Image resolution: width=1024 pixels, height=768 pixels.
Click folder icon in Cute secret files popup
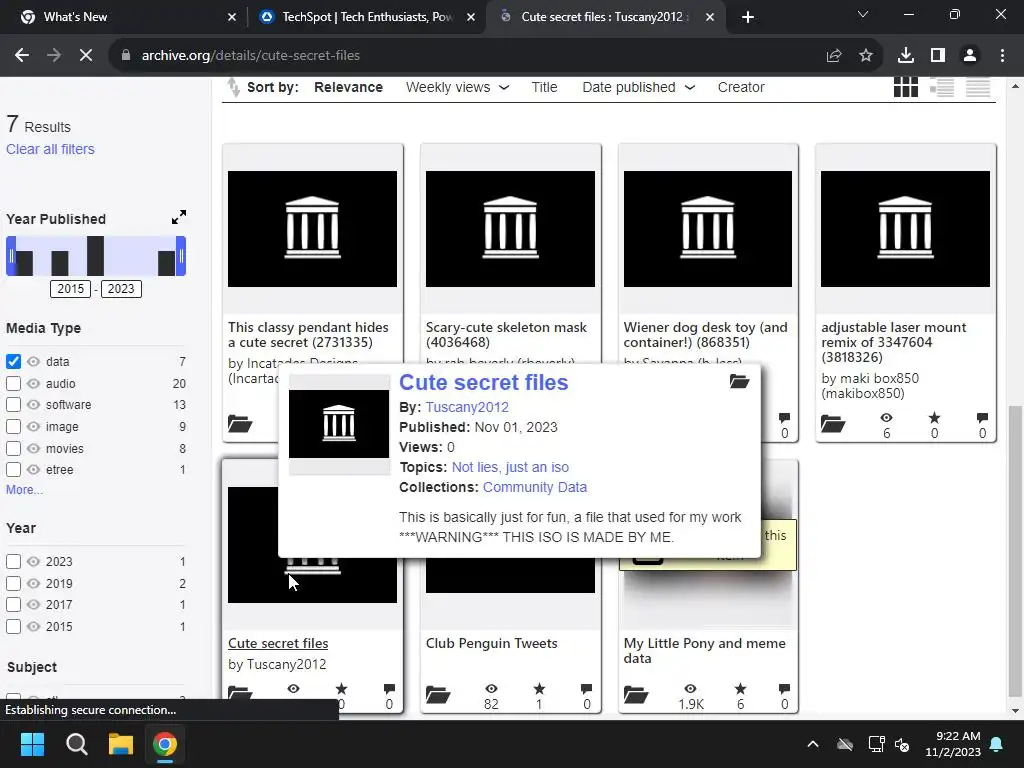point(739,381)
